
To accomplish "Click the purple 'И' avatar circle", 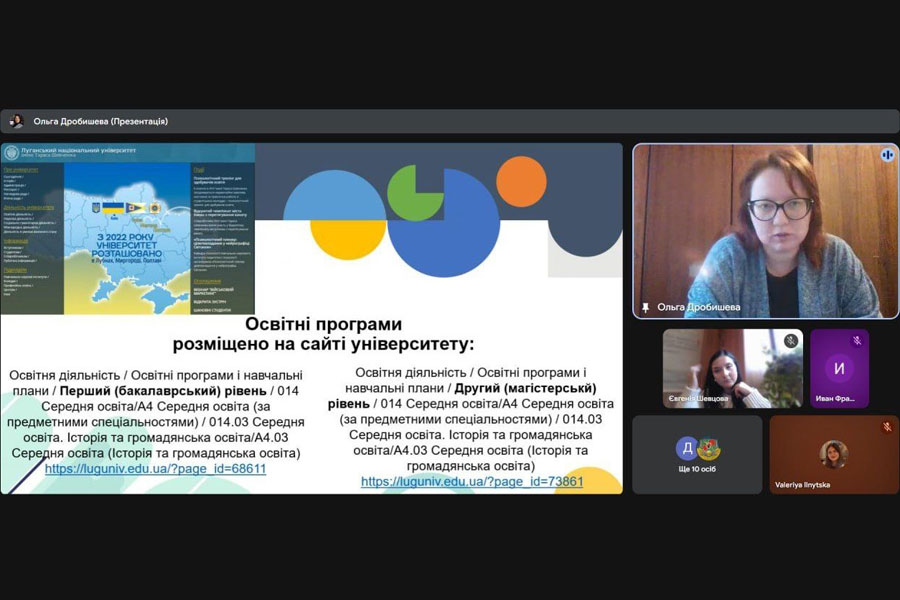I will pos(839,369).
